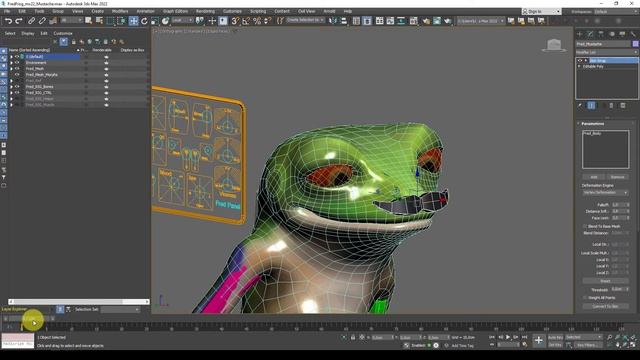Image resolution: width=640 pixels, height=360 pixels.
Task: Open the Deformation Engine dropdown
Action: tap(605, 192)
